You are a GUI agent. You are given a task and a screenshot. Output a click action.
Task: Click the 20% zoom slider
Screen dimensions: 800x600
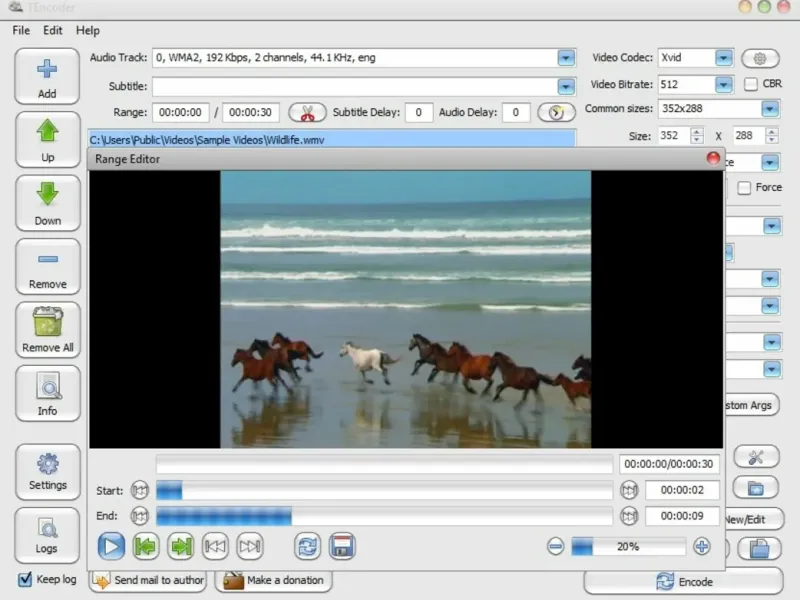click(629, 546)
